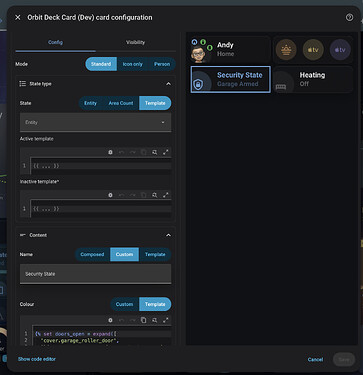Click inside the Active template code line
Viewport: 363px width, 375px height.
pyautogui.click(x=101, y=166)
